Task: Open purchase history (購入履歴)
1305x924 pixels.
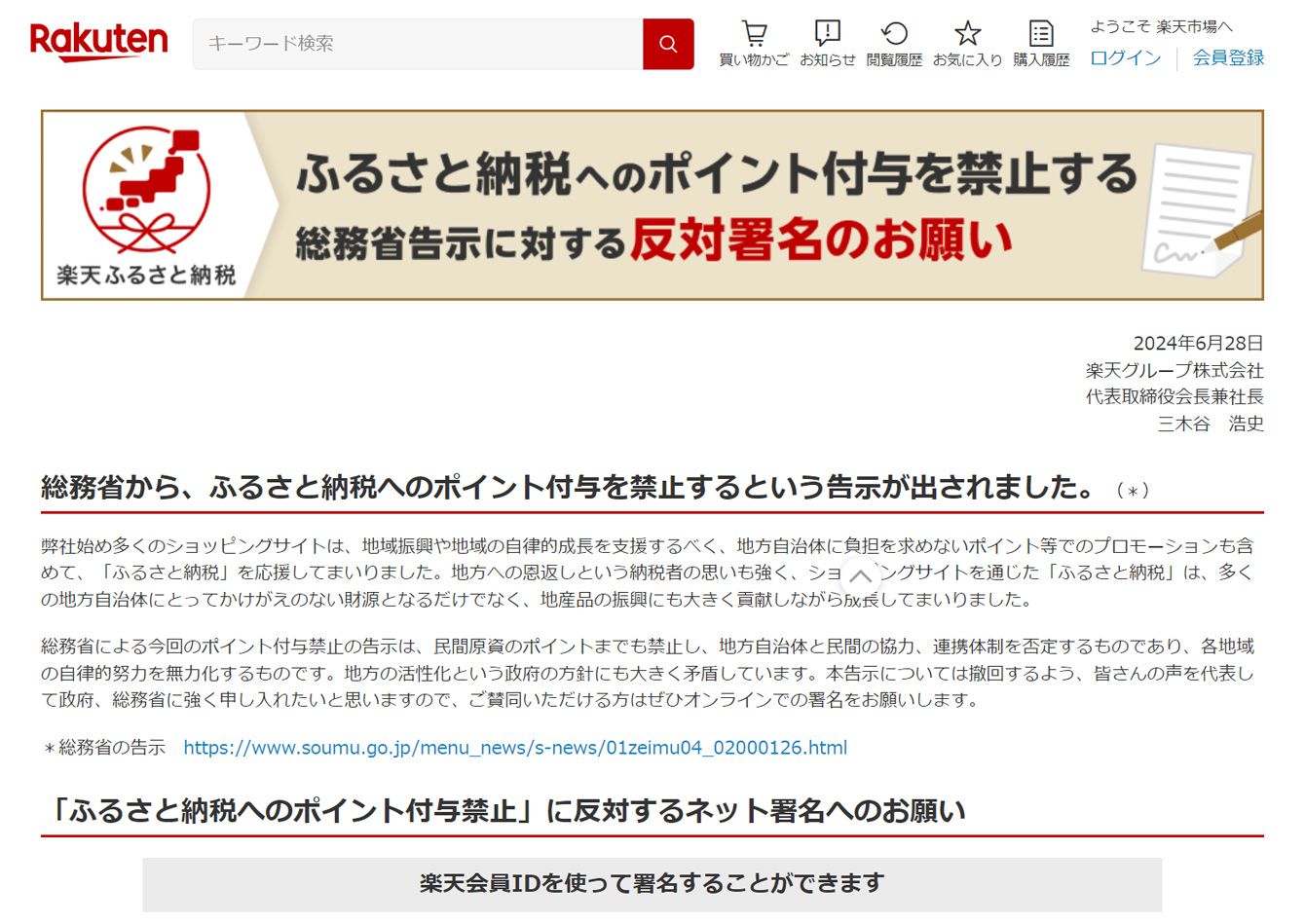Action: (1041, 44)
